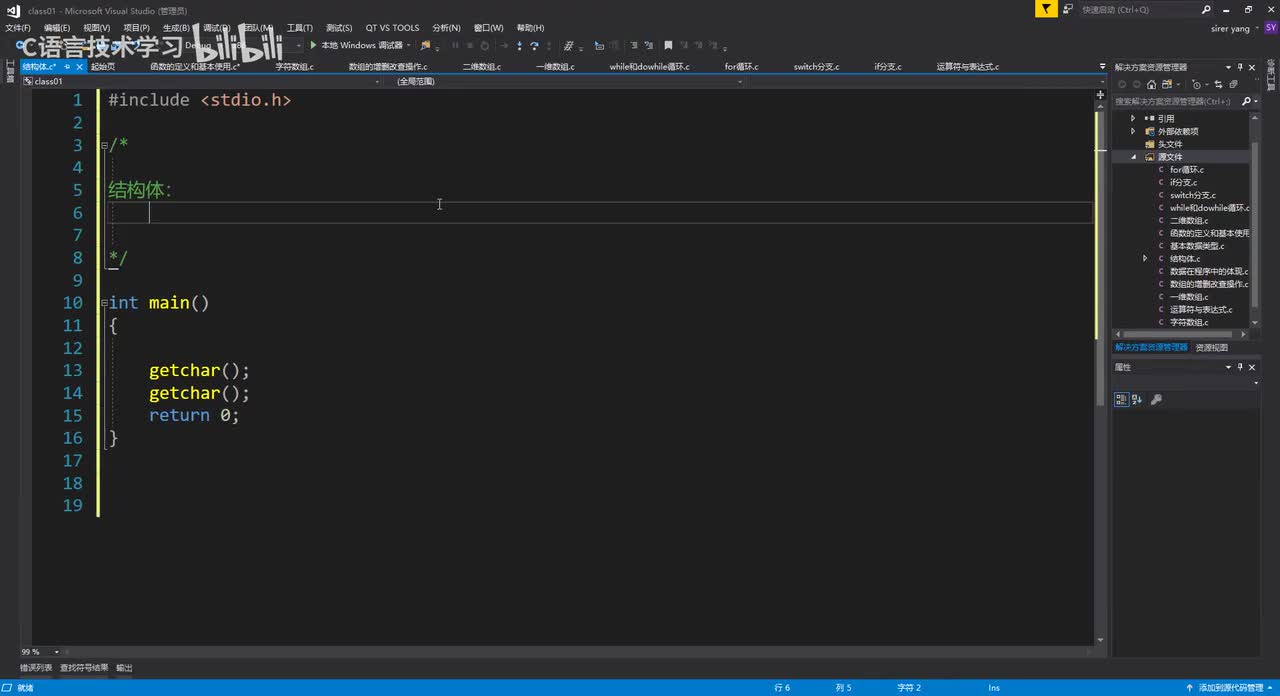Expand the 引用 tree node
The height and width of the screenshot is (696, 1280).
(x=1133, y=118)
